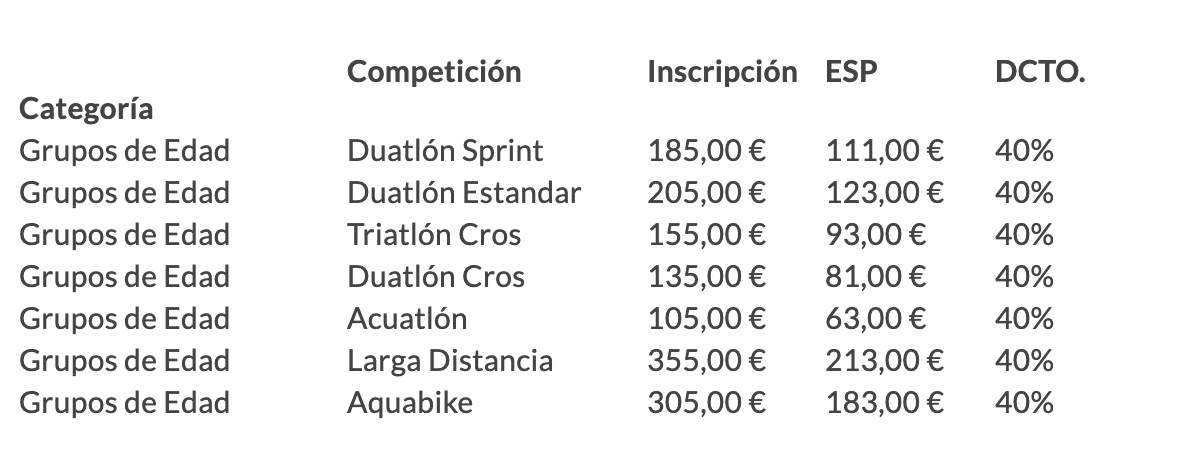Viewport: 1182px width, 472px height.
Task: Click the 305,00 € inscription price
Action: pyautogui.click(x=706, y=403)
